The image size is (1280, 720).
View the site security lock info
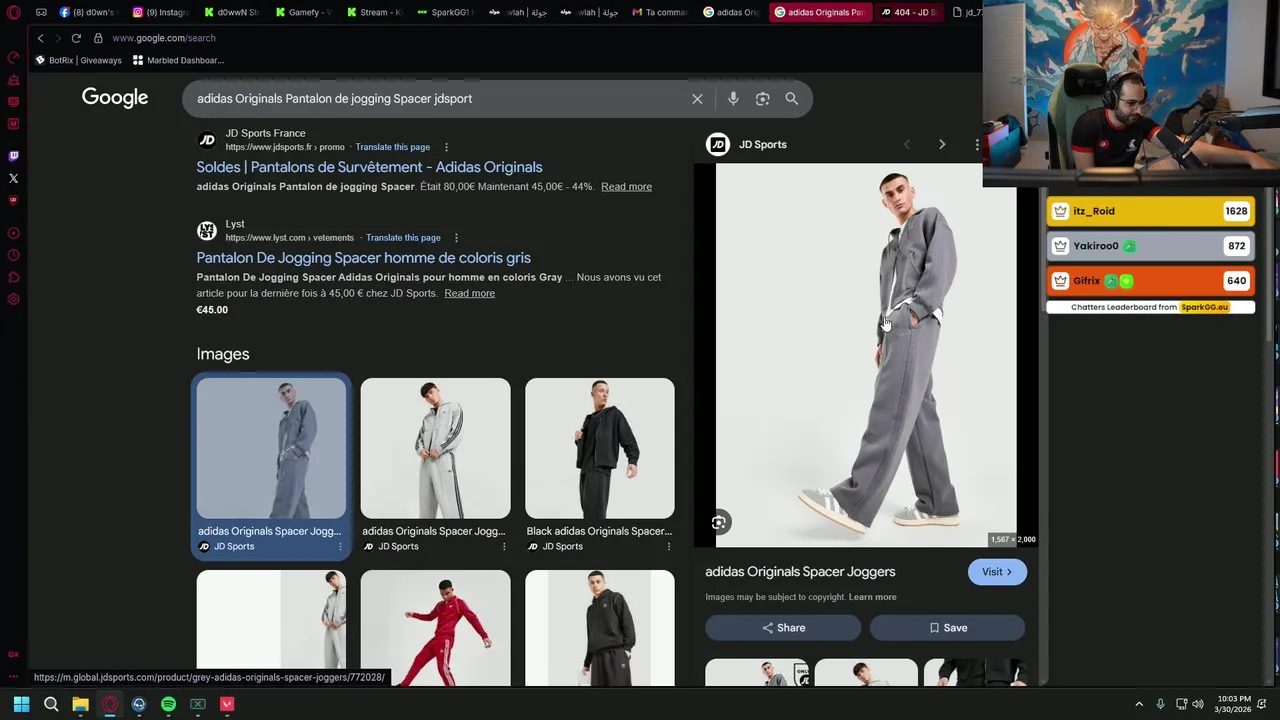(98, 38)
